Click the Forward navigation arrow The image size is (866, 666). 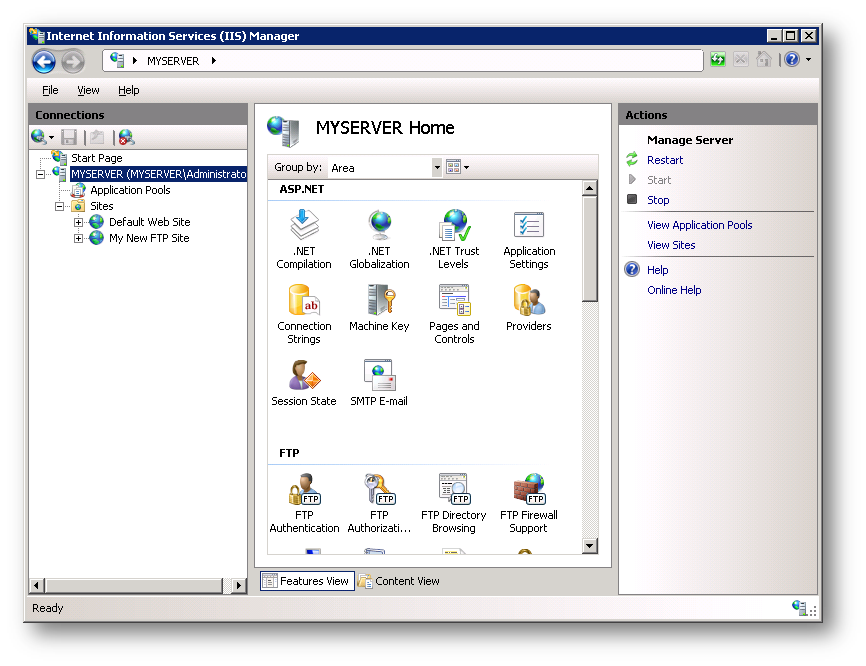[x=73, y=61]
